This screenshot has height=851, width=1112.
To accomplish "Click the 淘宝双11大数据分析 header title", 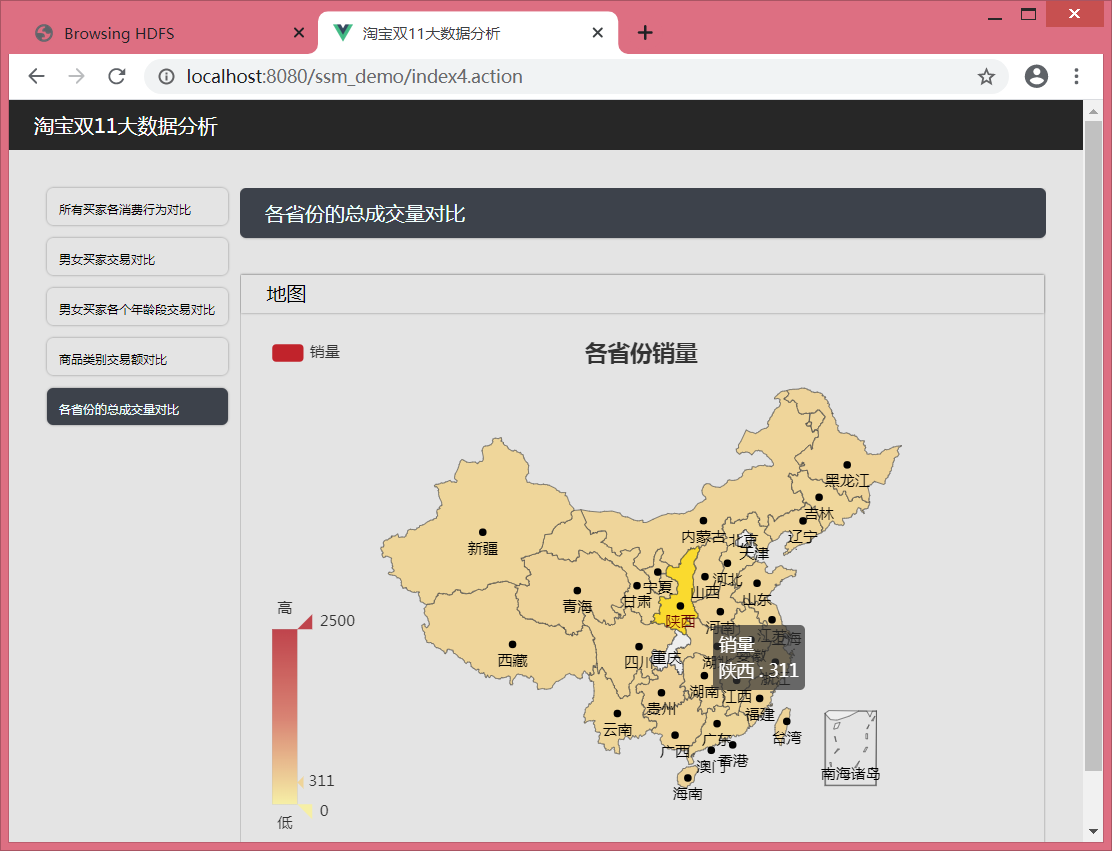I will [x=126, y=126].
